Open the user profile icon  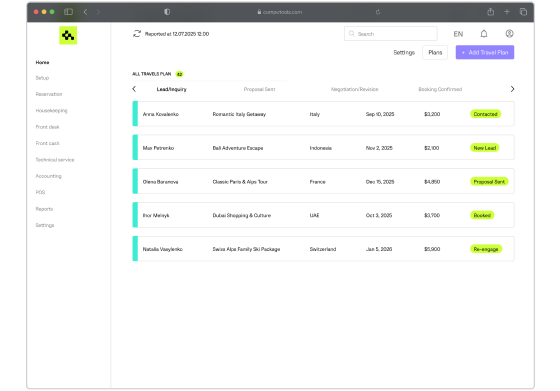pyautogui.click(x=509, y=34)
